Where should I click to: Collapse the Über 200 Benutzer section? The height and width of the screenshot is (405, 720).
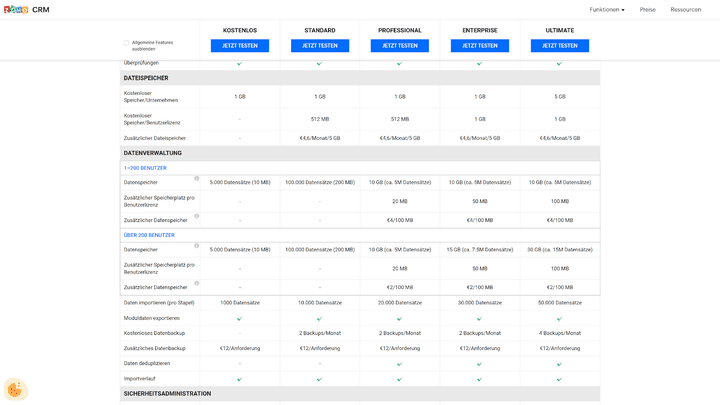click(x=149, y=235)
